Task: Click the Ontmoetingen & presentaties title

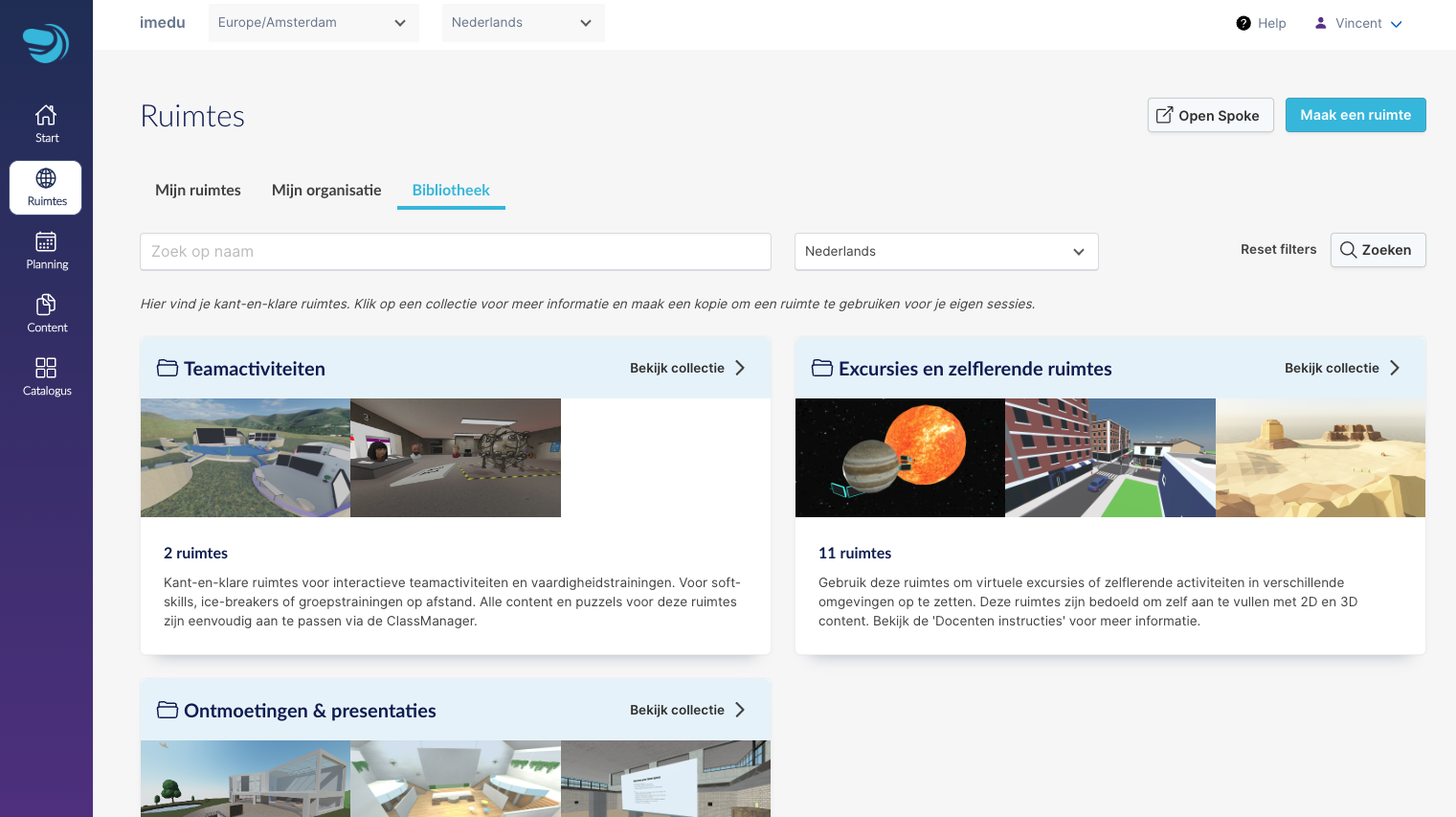Action: click(x=310, y=711)
